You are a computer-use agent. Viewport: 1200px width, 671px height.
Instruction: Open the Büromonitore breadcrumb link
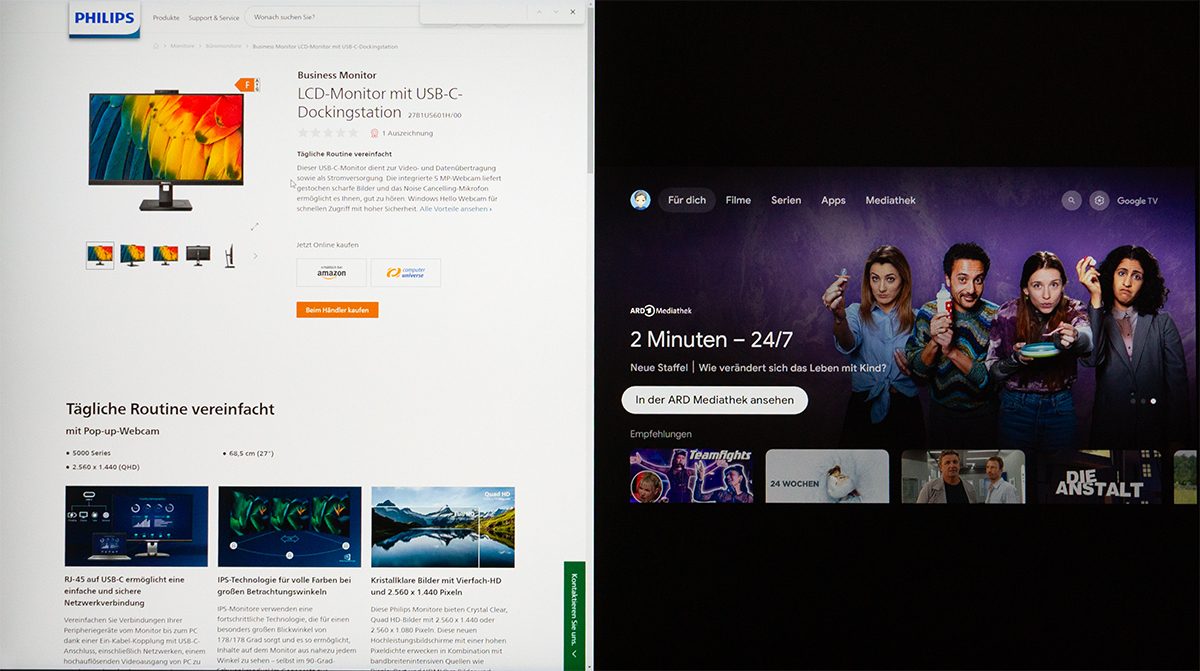click(x=223, y=46)
